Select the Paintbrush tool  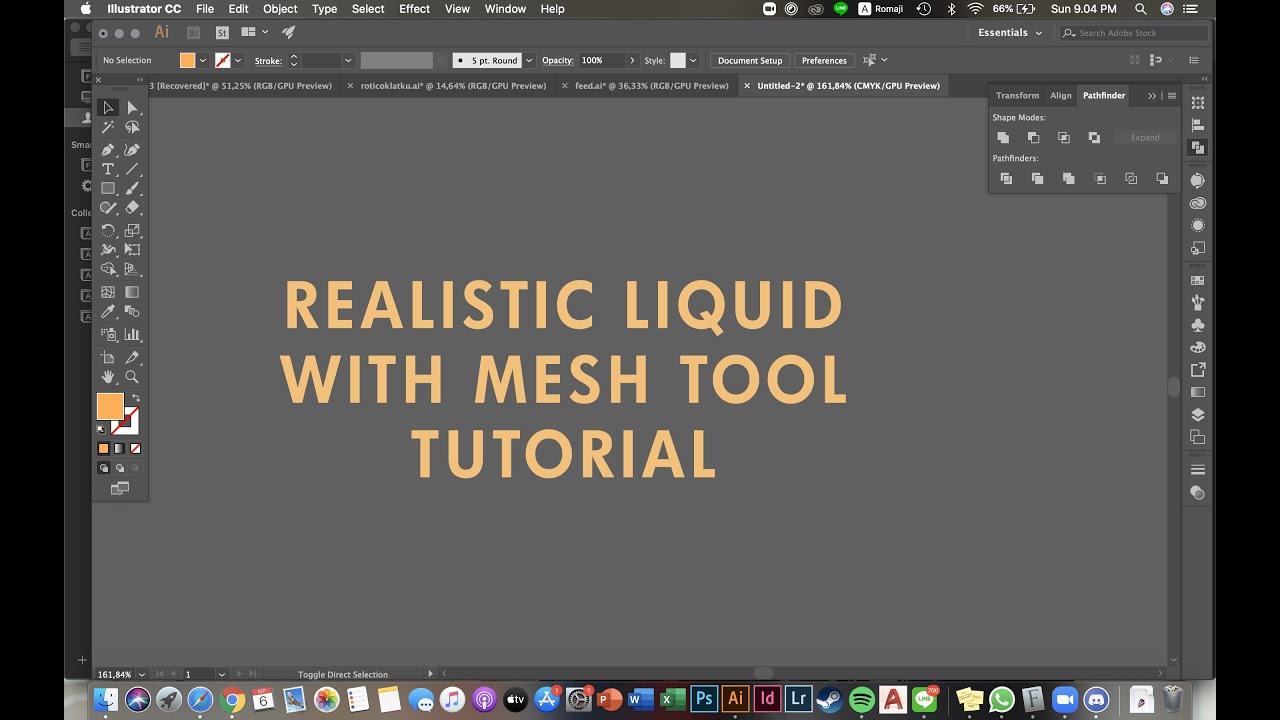[132, 188]
